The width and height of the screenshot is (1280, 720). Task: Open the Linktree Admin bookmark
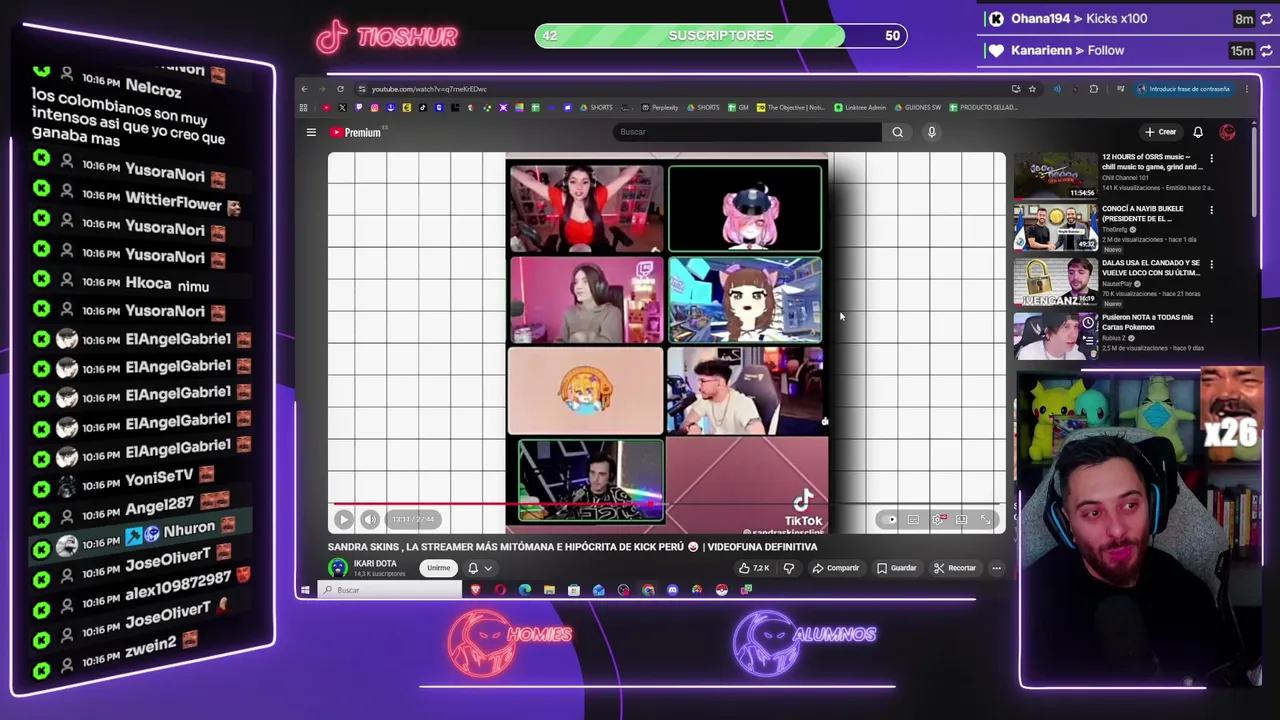(861, 107)
